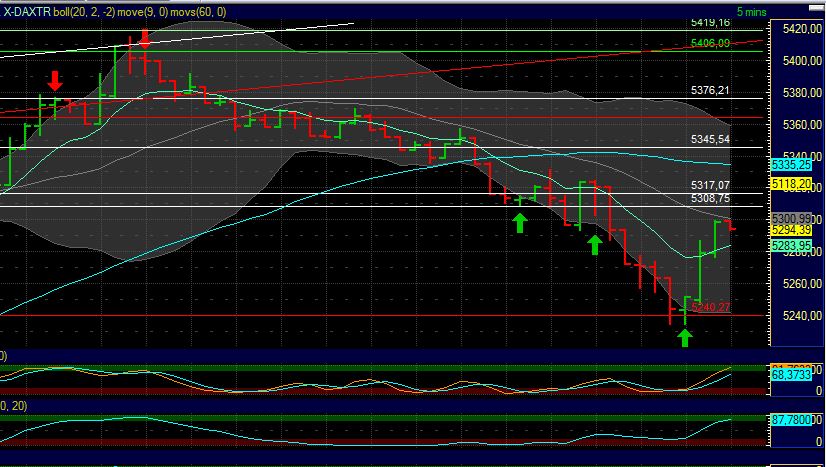The width and height of the screenshot is (826, 467).
Task: Click the green up arrow below 5240 low
Action: (685, 337)
